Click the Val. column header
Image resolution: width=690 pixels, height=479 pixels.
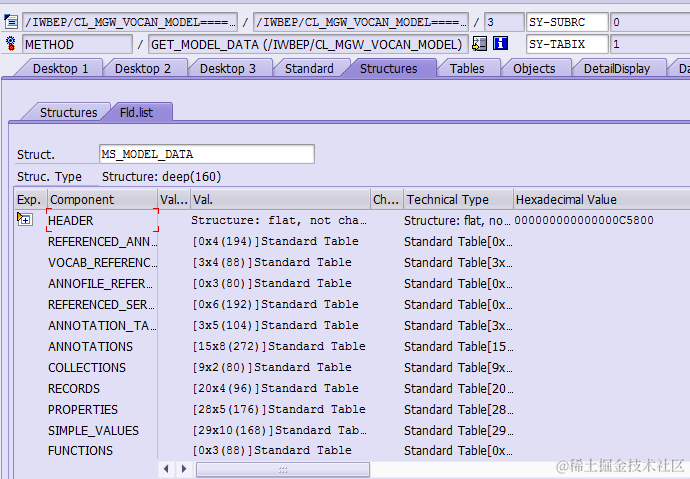[x=280, y=200]
